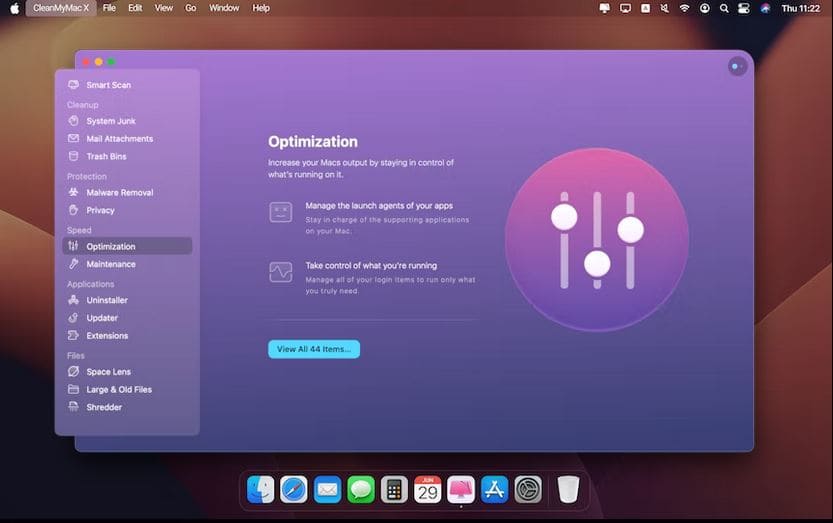The height and width of the screenshot is (523, 833).
Task: Open the Apple menu
Action: [14, 8]
